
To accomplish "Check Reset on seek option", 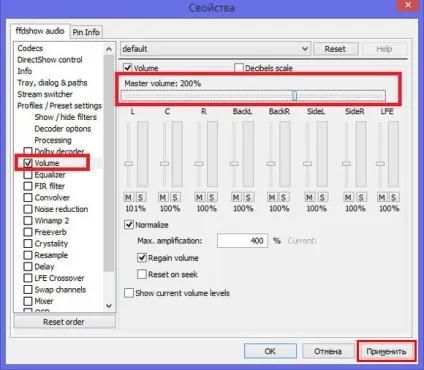I will [142, 274].
